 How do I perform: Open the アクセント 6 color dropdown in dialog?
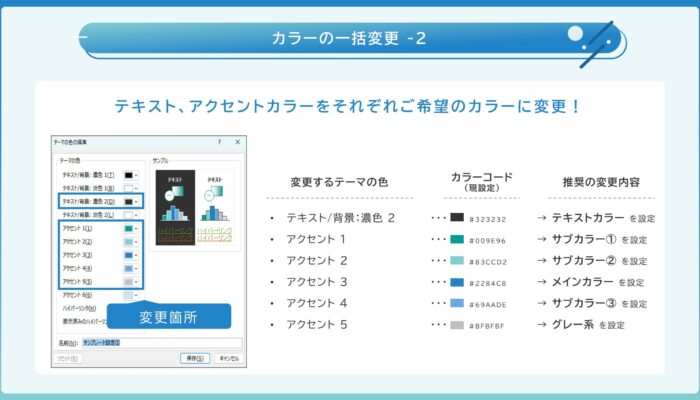coord(131,296)
